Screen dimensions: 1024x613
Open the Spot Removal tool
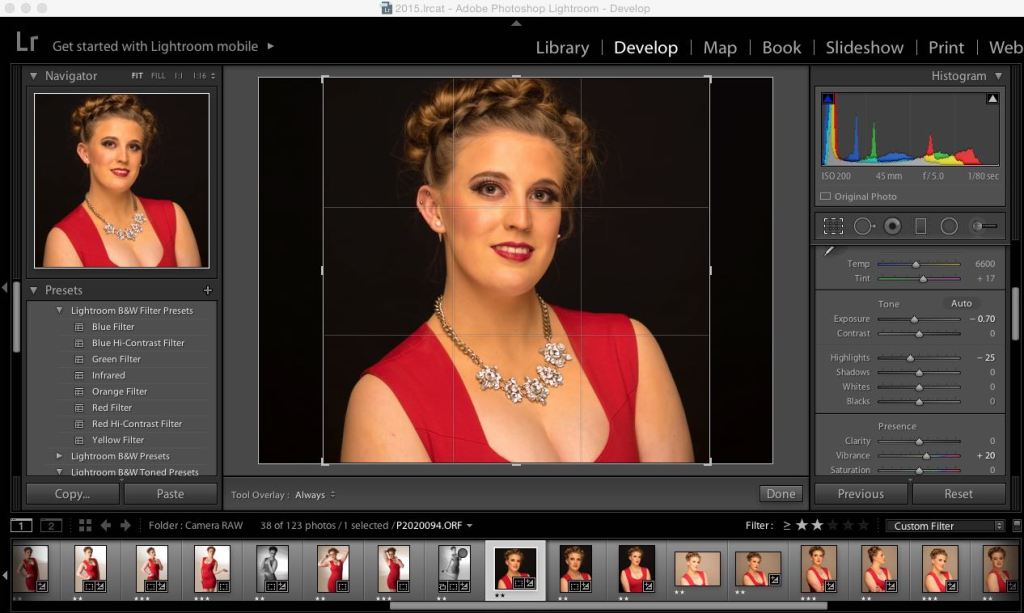coord(862,226)
